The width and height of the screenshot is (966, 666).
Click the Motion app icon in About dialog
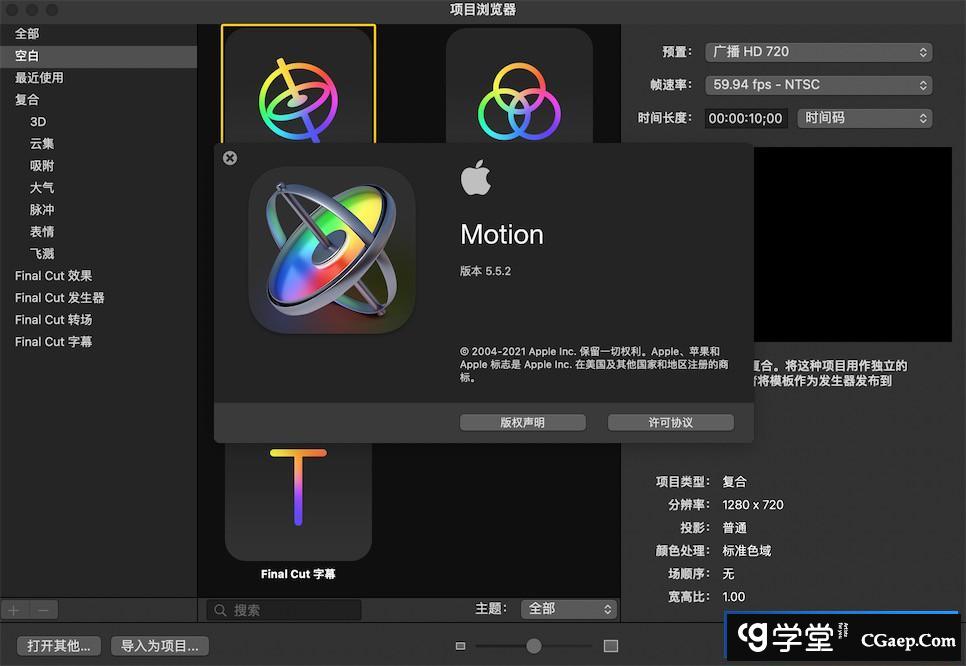tap(331, 250)
